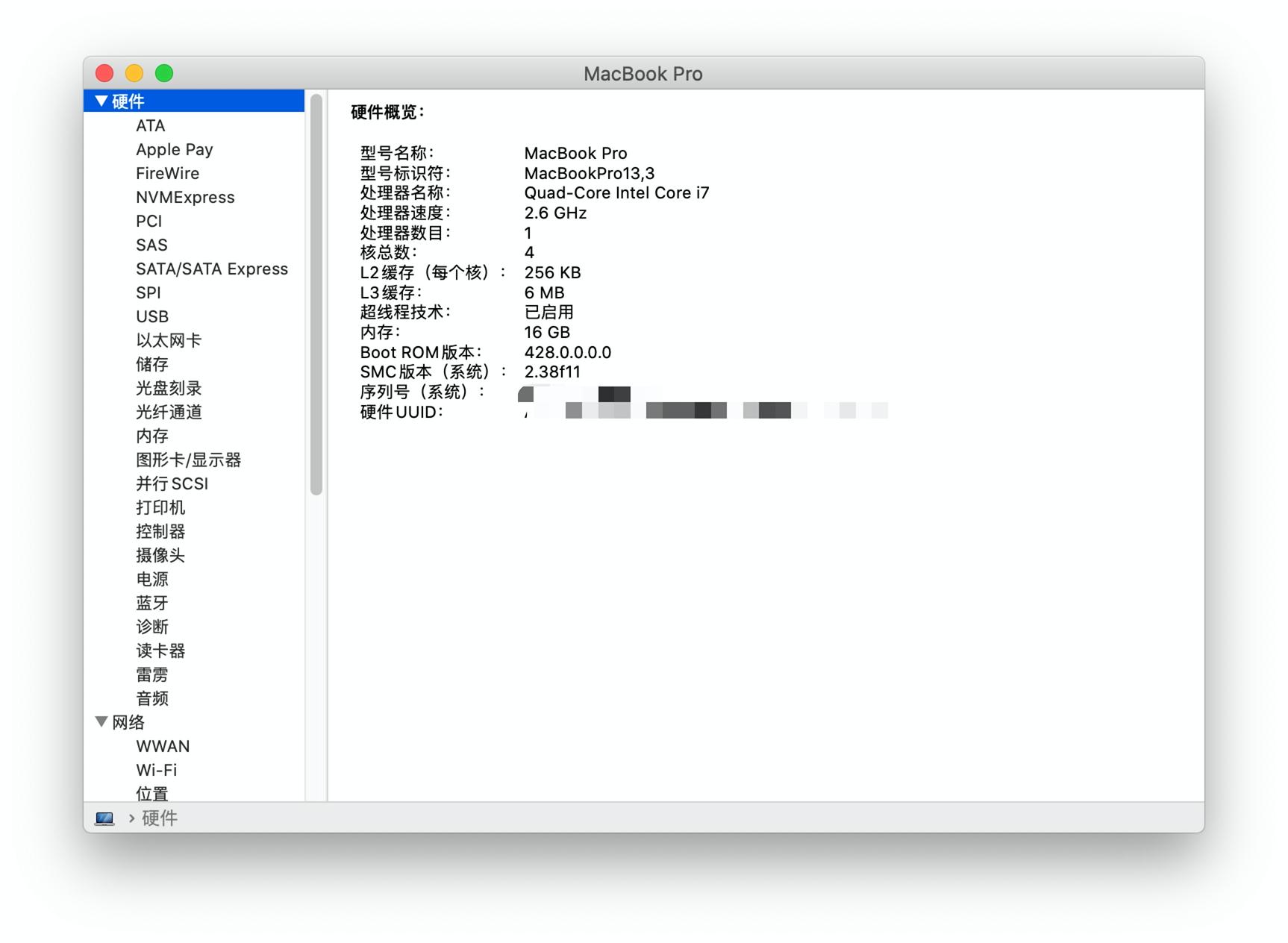View the Wi-Fi network information
The width and height of the screenshot is (1288, 943).
pyautogui.click(x=157, y=769)
